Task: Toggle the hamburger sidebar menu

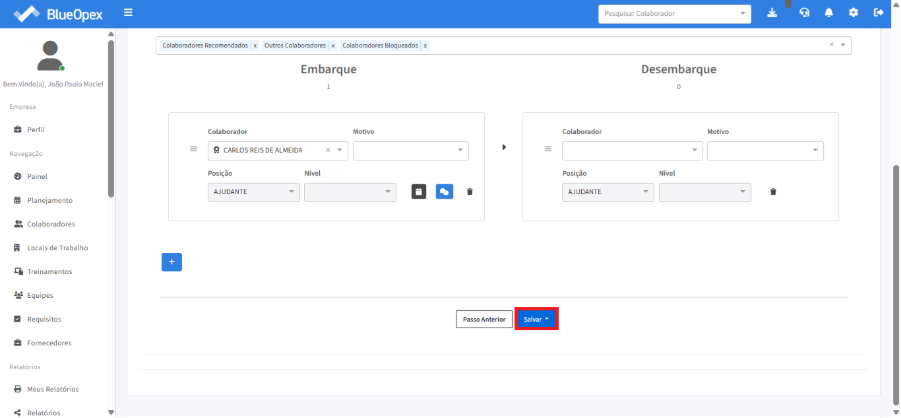Action: pyautogui.click(x=128, y=13)
